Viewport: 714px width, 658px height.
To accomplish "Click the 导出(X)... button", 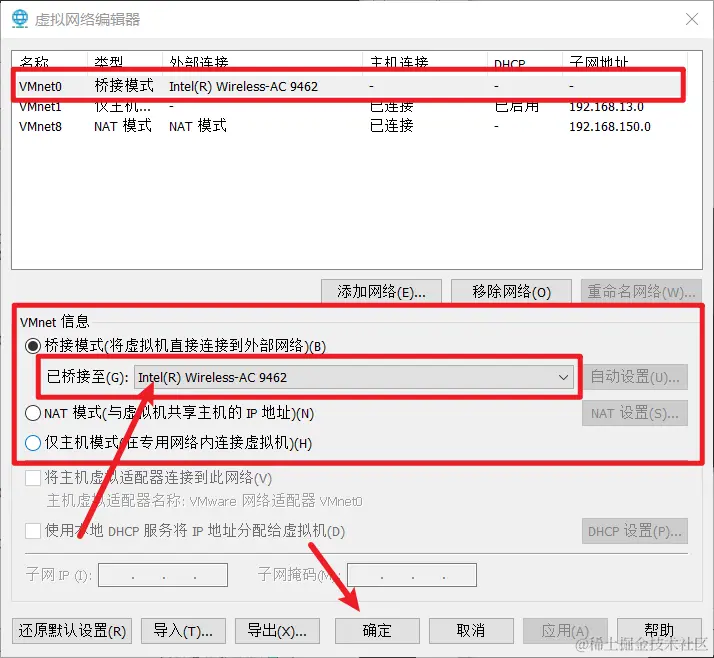I will [x=277, y=631].
